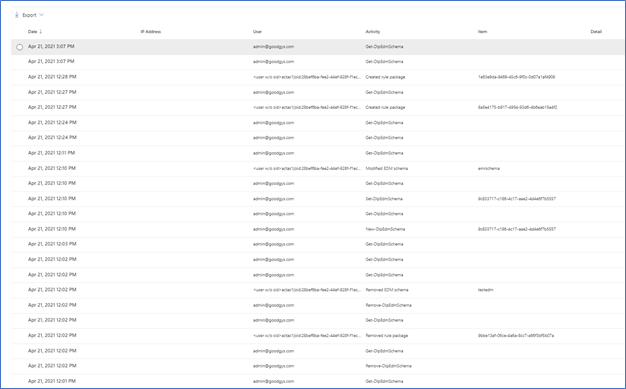Click the Activity column header
This screenshot has width=626, height=389.
pyautogui.click(x=372, y=32)
